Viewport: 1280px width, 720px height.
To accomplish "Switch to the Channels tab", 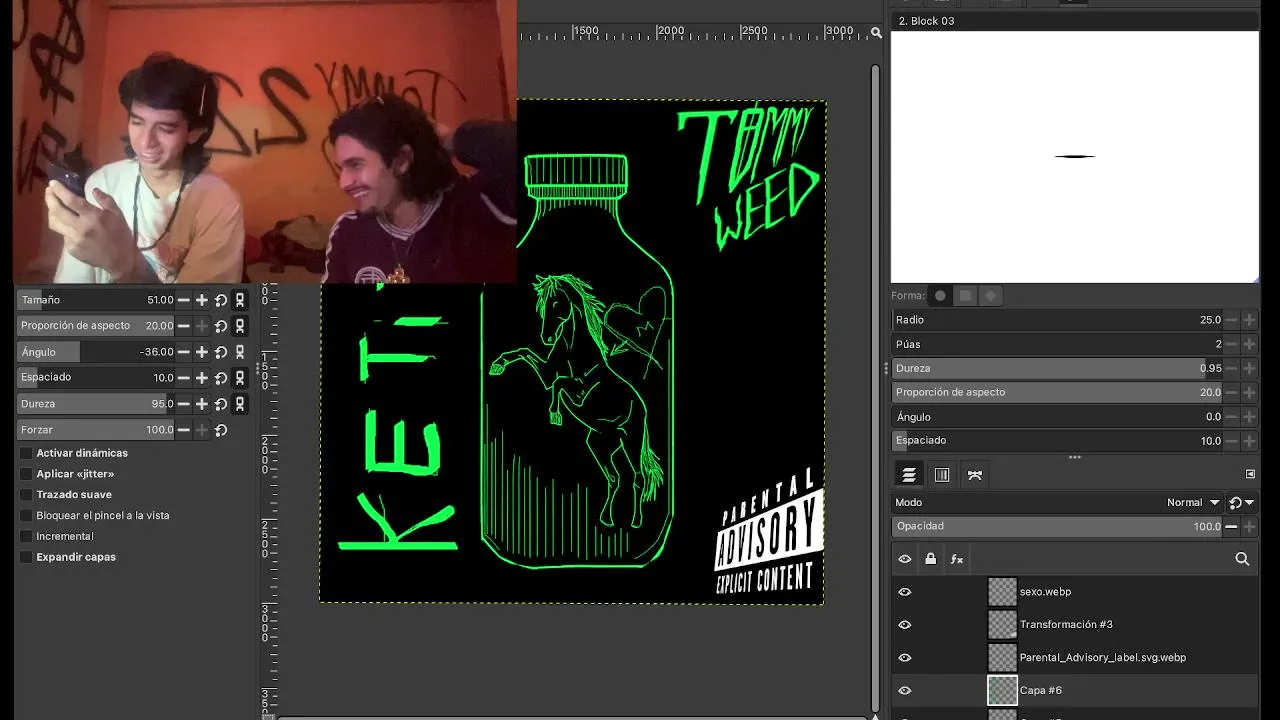I will click(x=942, y=475).
